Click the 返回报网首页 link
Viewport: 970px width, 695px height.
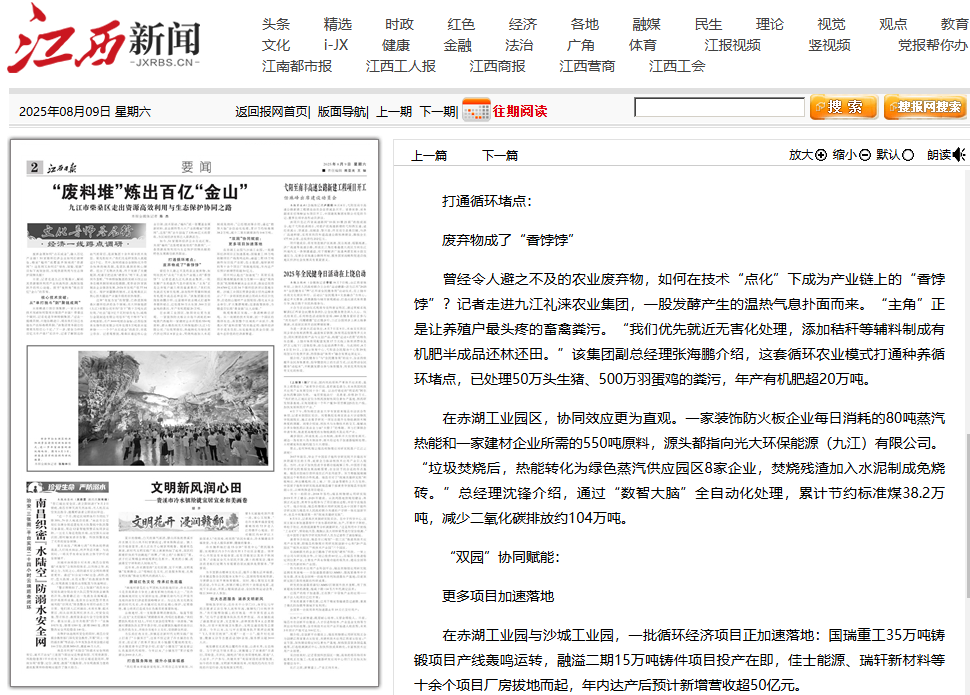pyautogui.click(x=272, y=111)
